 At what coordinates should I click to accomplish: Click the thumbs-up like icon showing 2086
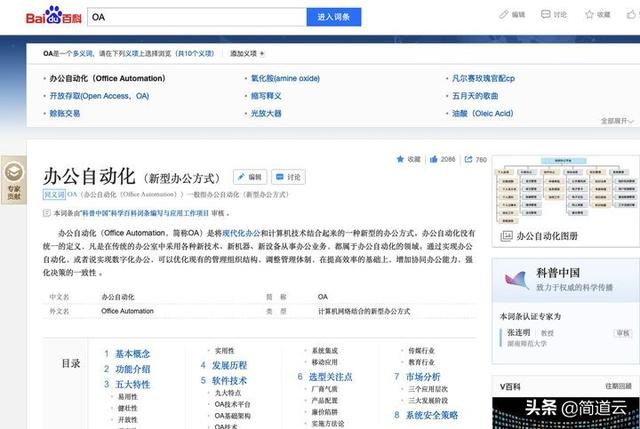(x=434, y=160)
